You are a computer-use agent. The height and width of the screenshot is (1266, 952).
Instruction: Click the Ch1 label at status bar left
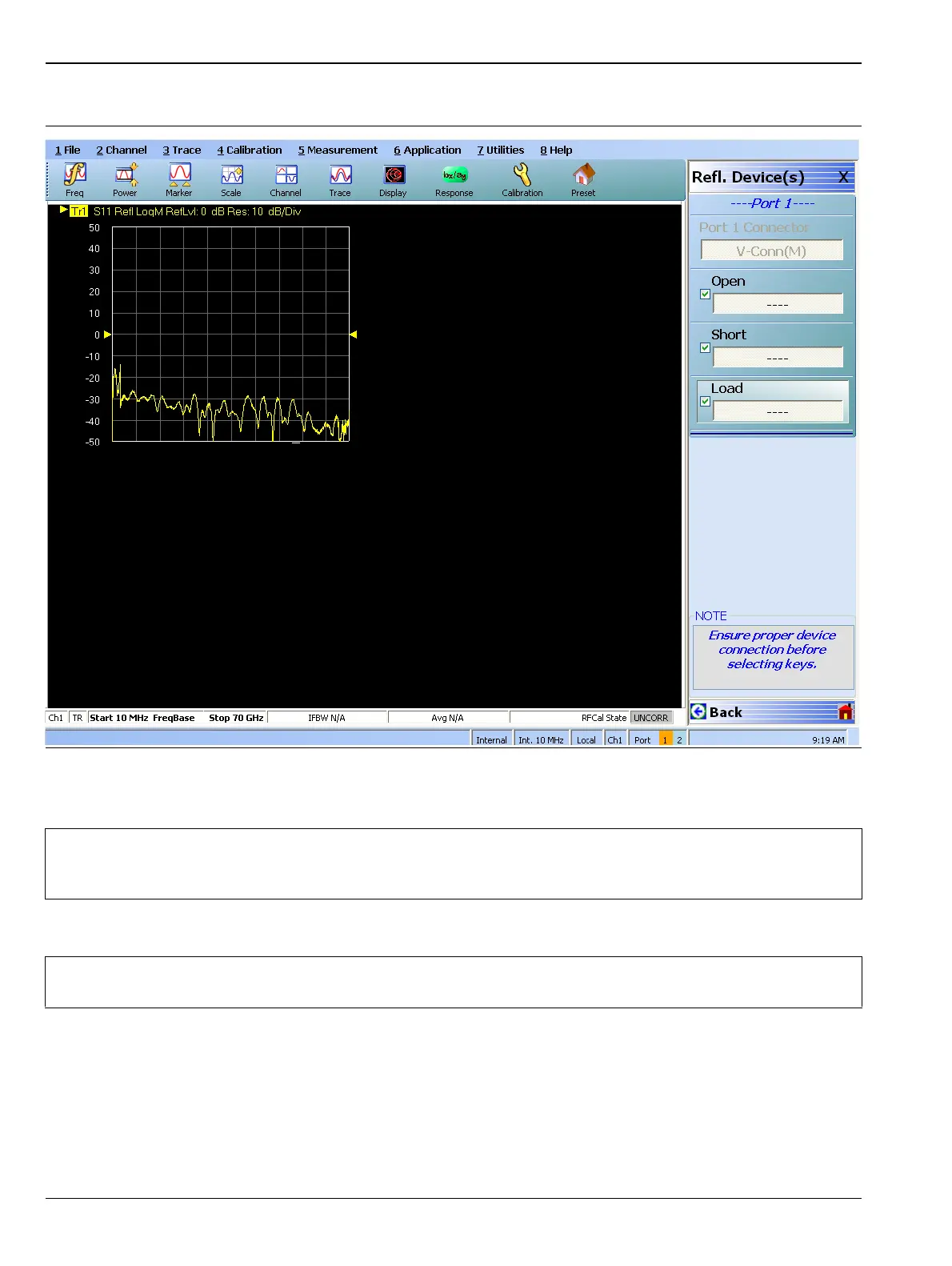pyautogui.click(x=56, y=718)
